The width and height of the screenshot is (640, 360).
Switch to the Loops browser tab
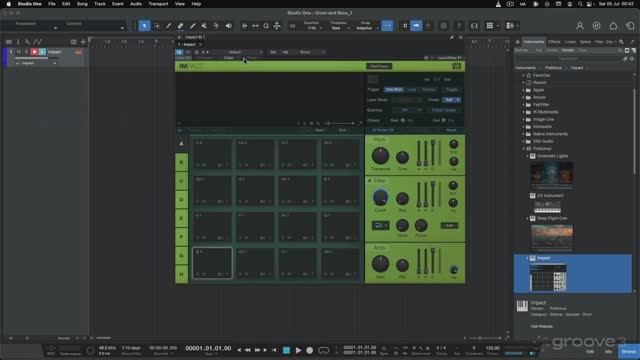(570, 42)
